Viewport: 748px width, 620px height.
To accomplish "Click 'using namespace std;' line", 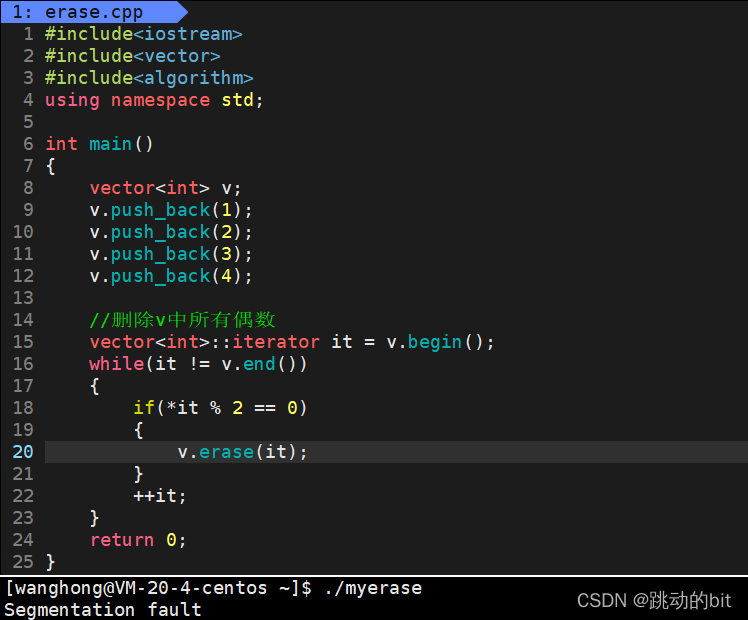I will click(154, 101).
